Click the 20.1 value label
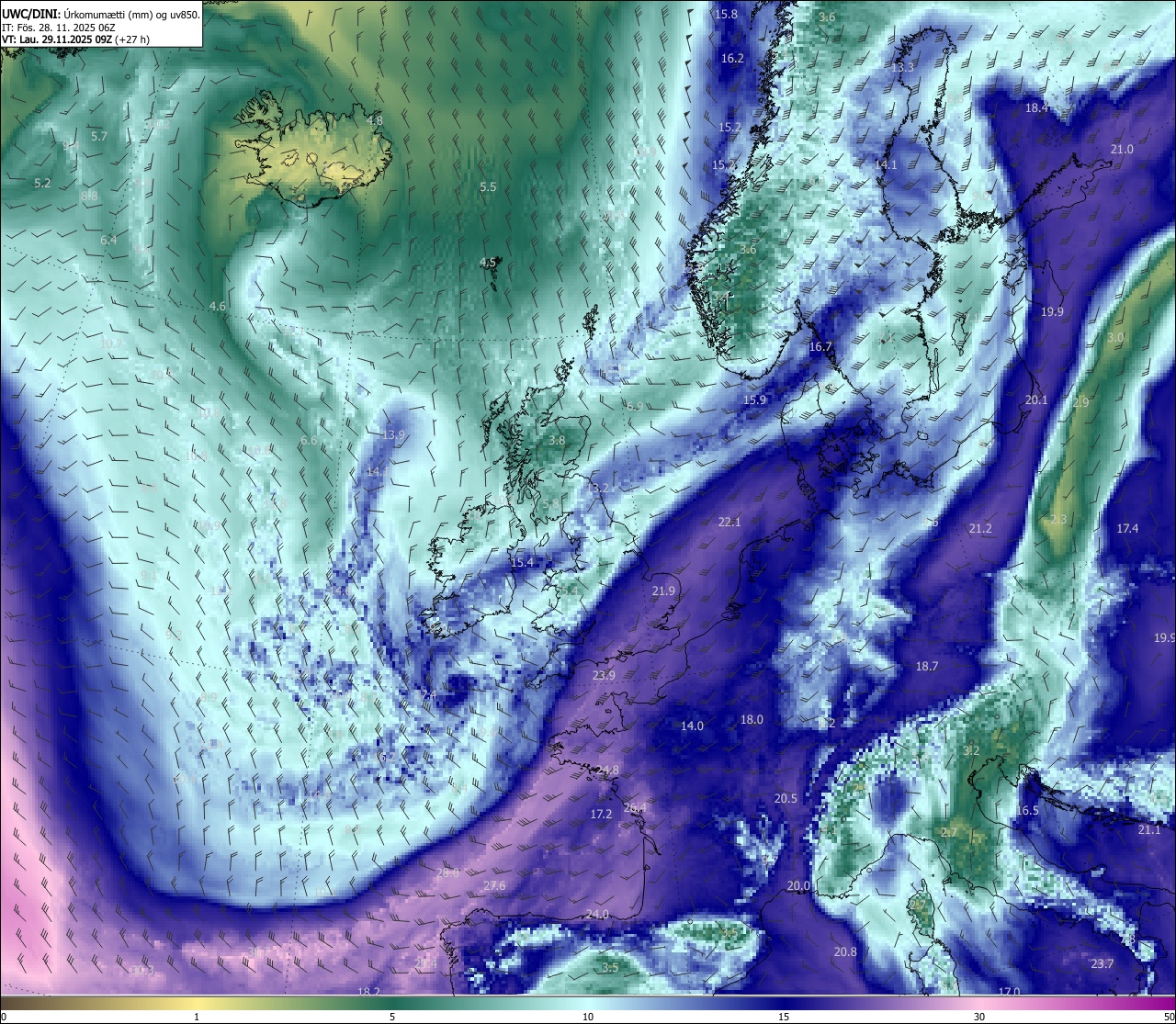 [1035, 399]
